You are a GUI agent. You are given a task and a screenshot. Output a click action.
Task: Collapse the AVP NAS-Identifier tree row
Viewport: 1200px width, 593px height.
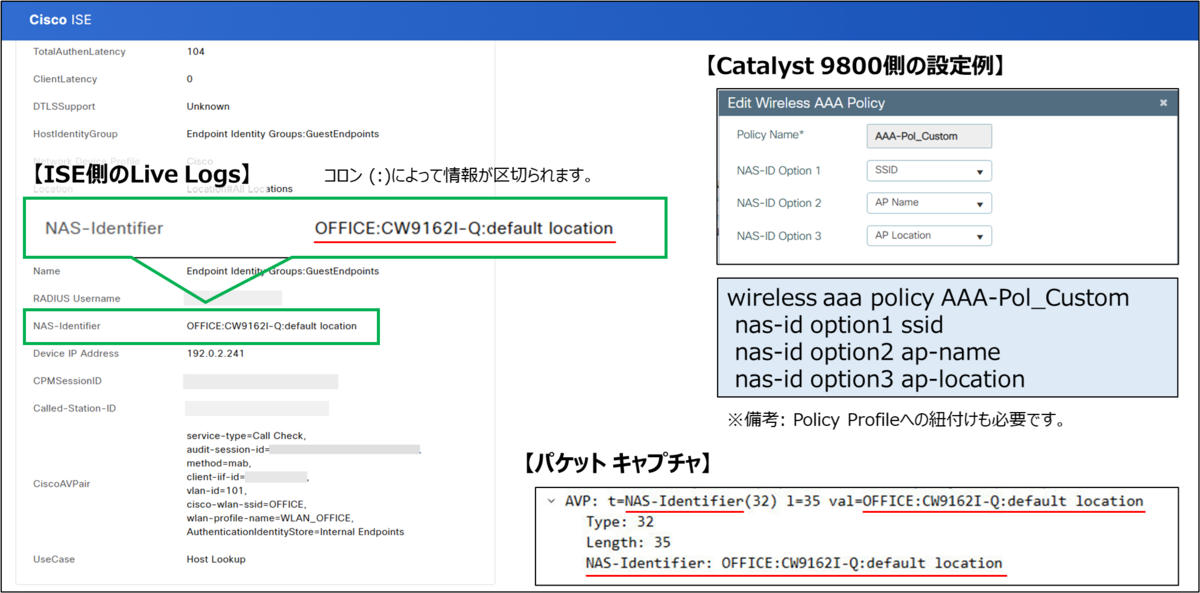pyautogui.click(x=552, y=501)
